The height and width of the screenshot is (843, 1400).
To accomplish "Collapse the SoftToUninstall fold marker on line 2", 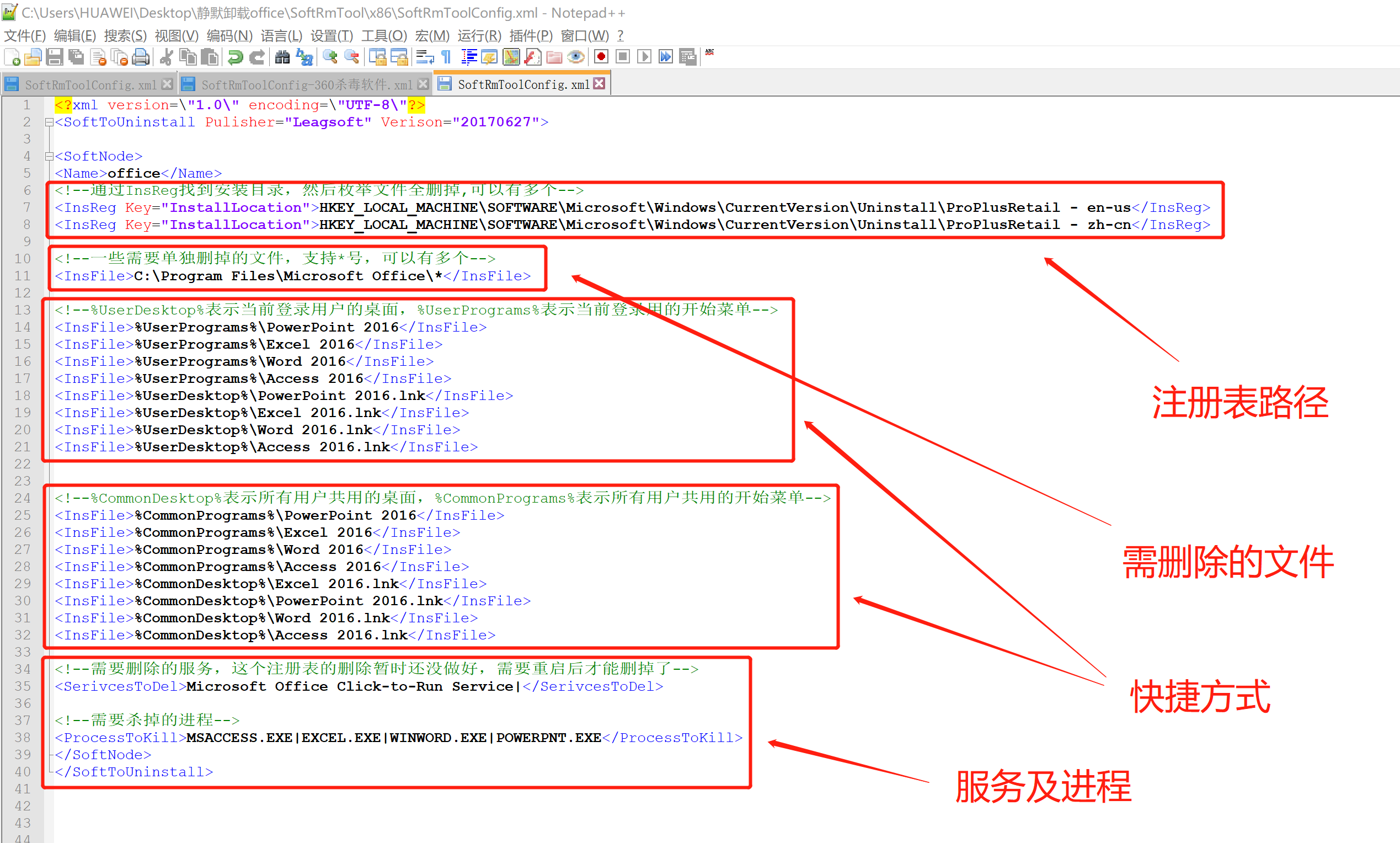I will tap(50, 122).
